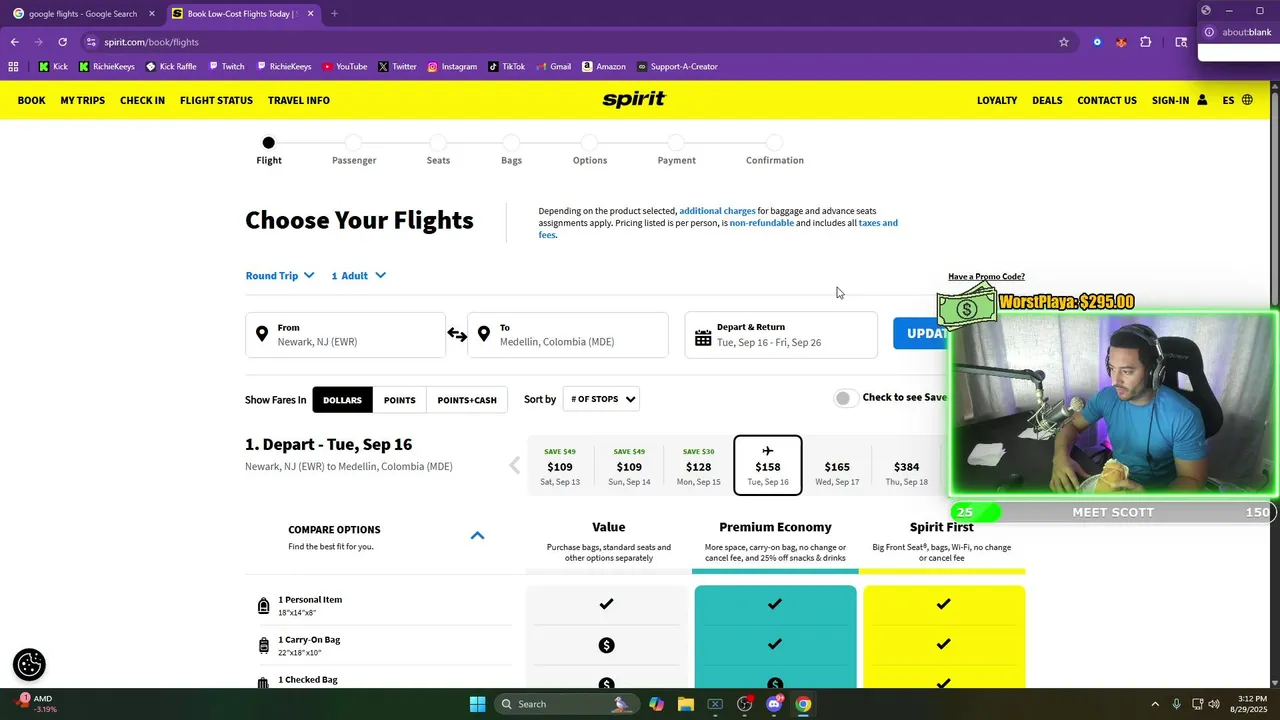1280x720 pixels.
Task: Open the BOOK menu
Action: pos(32,100)
